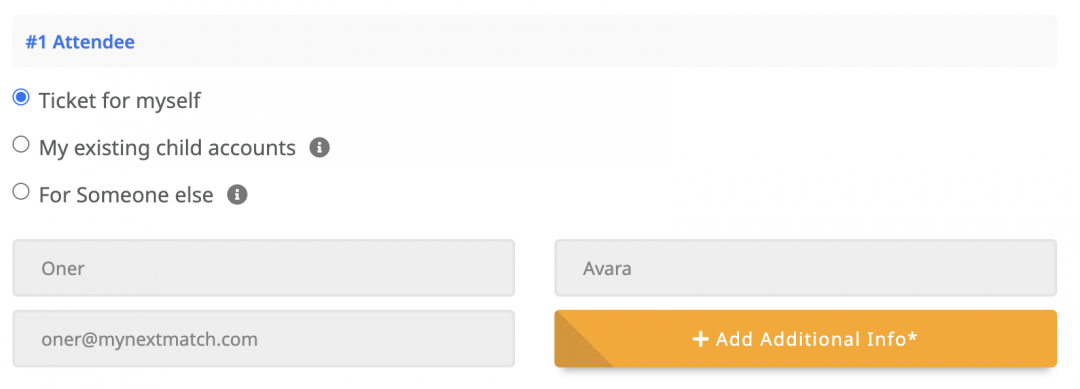
Task: Select the For Someone else radio button
Action: [21, 191]
